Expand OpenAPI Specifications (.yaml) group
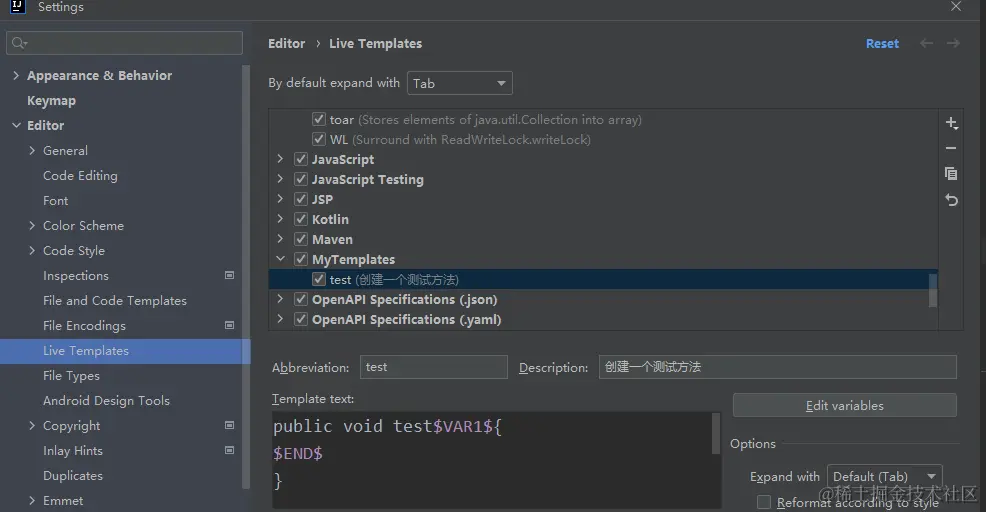 coord(280,320)
